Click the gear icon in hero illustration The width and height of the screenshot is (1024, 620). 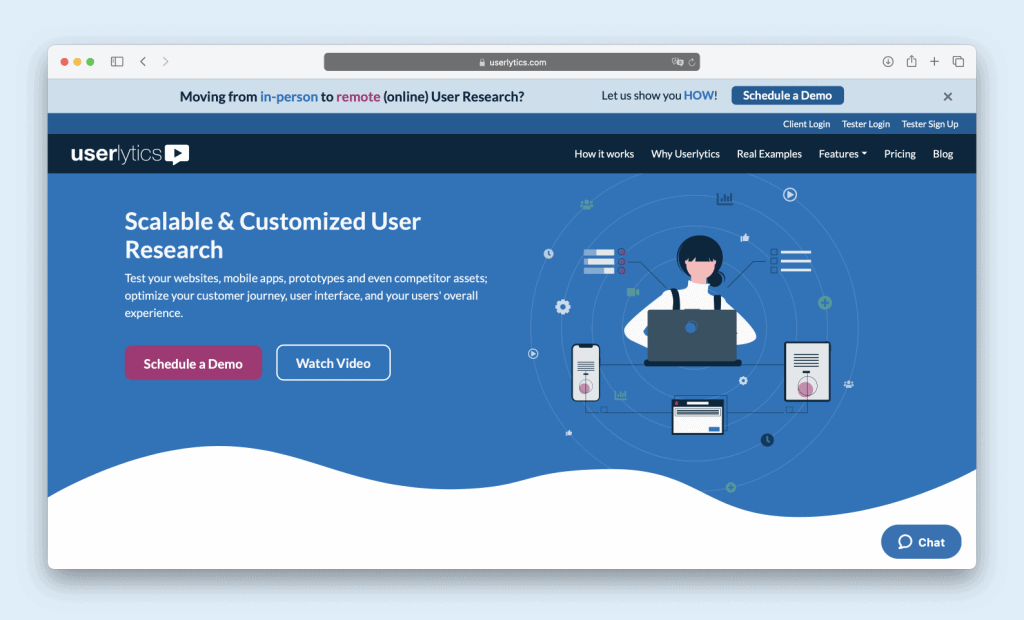[563, 307]
